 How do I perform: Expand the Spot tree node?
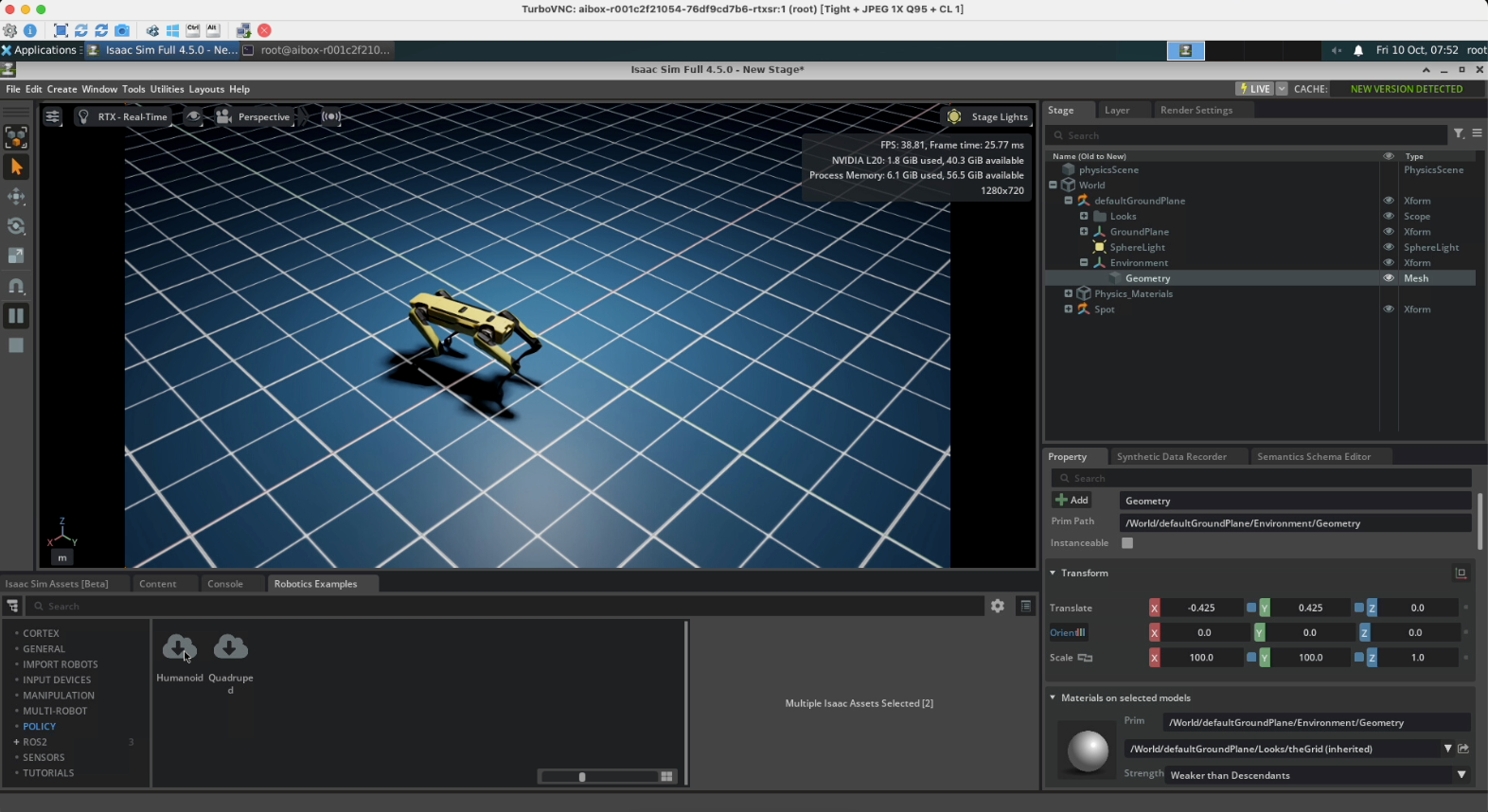click(x=1069, y=309)
